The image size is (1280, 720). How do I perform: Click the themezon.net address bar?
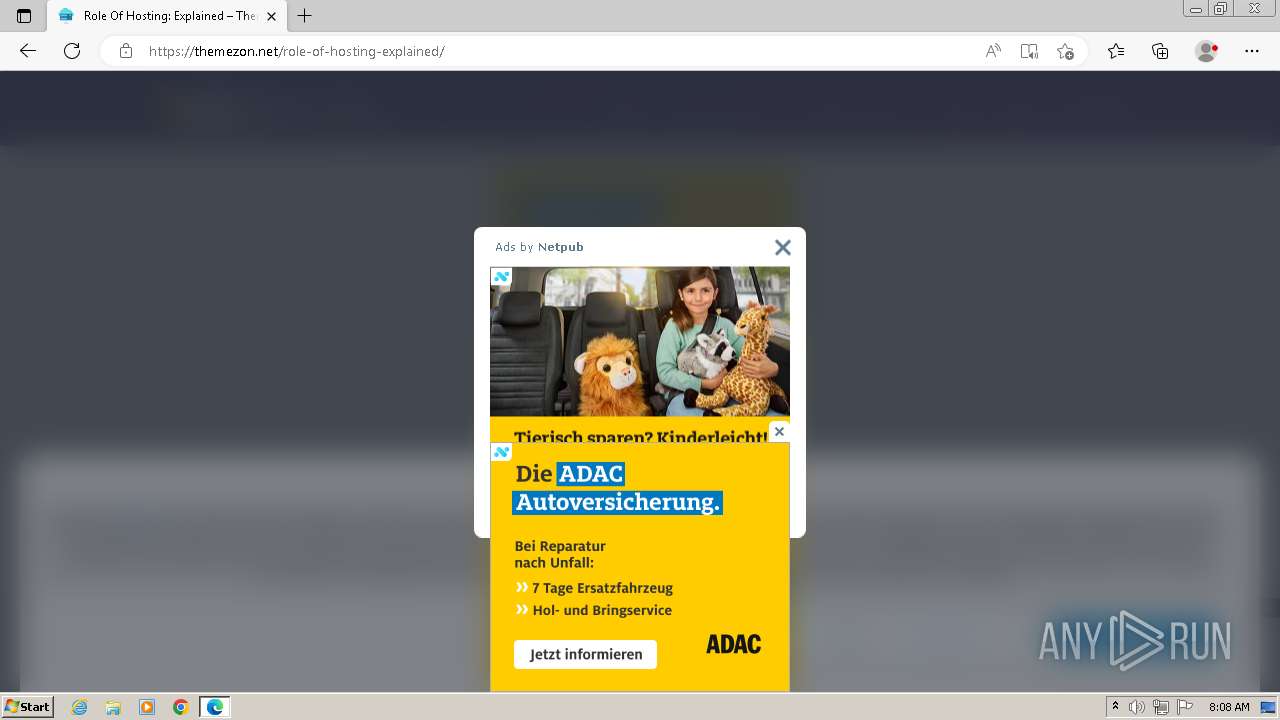(x=540, y=51)
